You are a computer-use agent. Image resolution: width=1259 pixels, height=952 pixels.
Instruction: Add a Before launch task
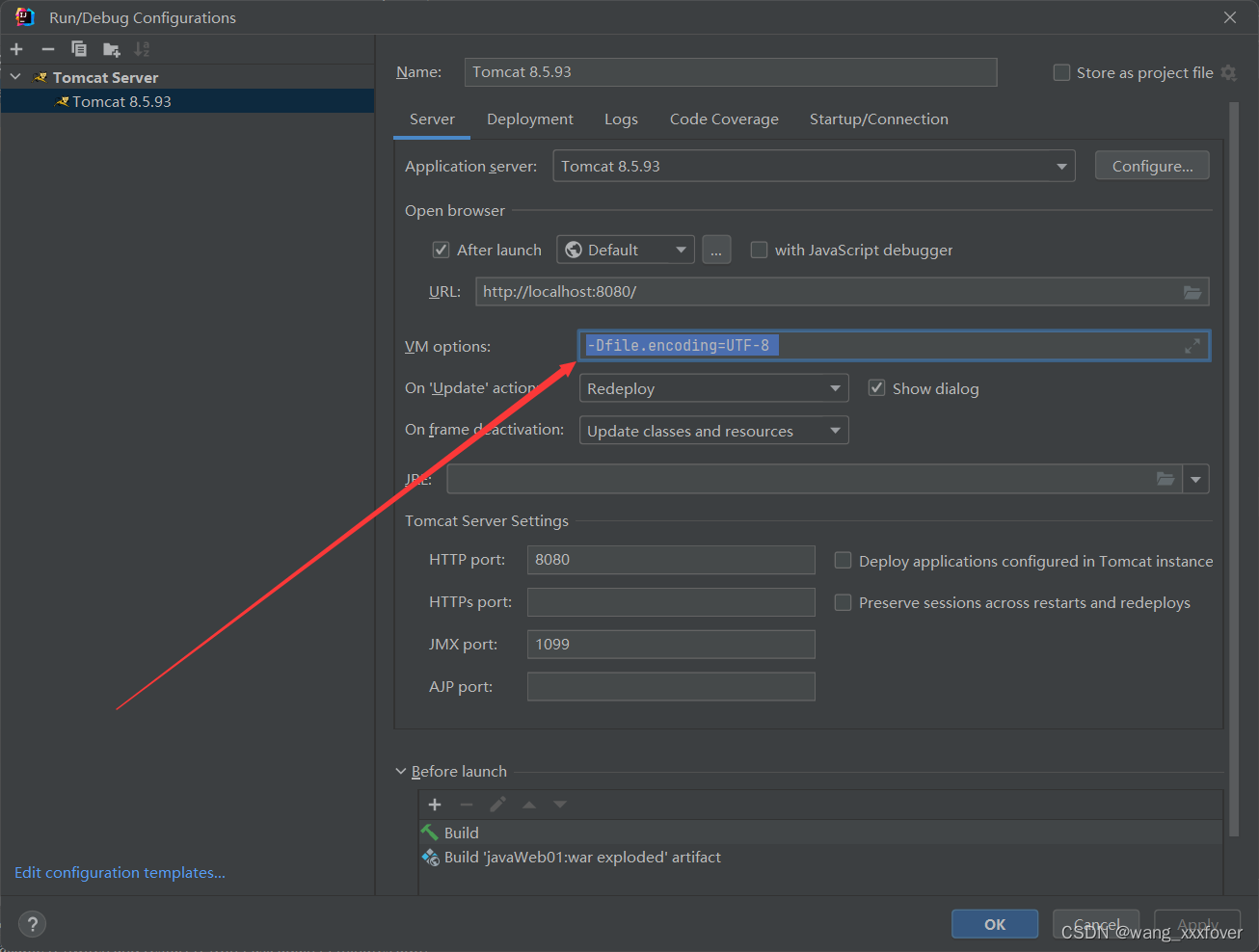pos(435,805)
